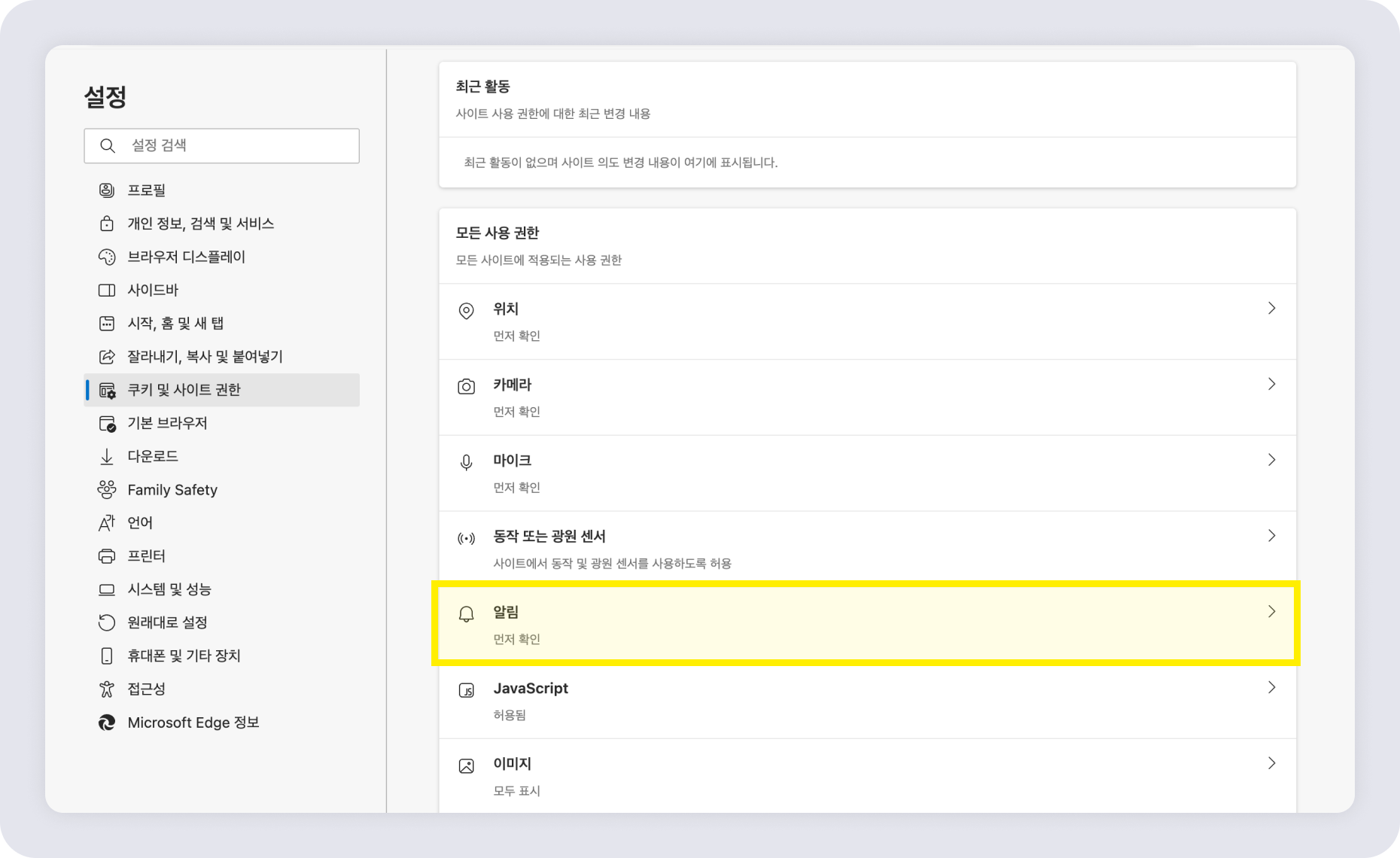This screenshot has height=858, width=1400.
Task: Select 쿠키 및 사이트 권한 in sidebar
Action: tap(222, 390)
